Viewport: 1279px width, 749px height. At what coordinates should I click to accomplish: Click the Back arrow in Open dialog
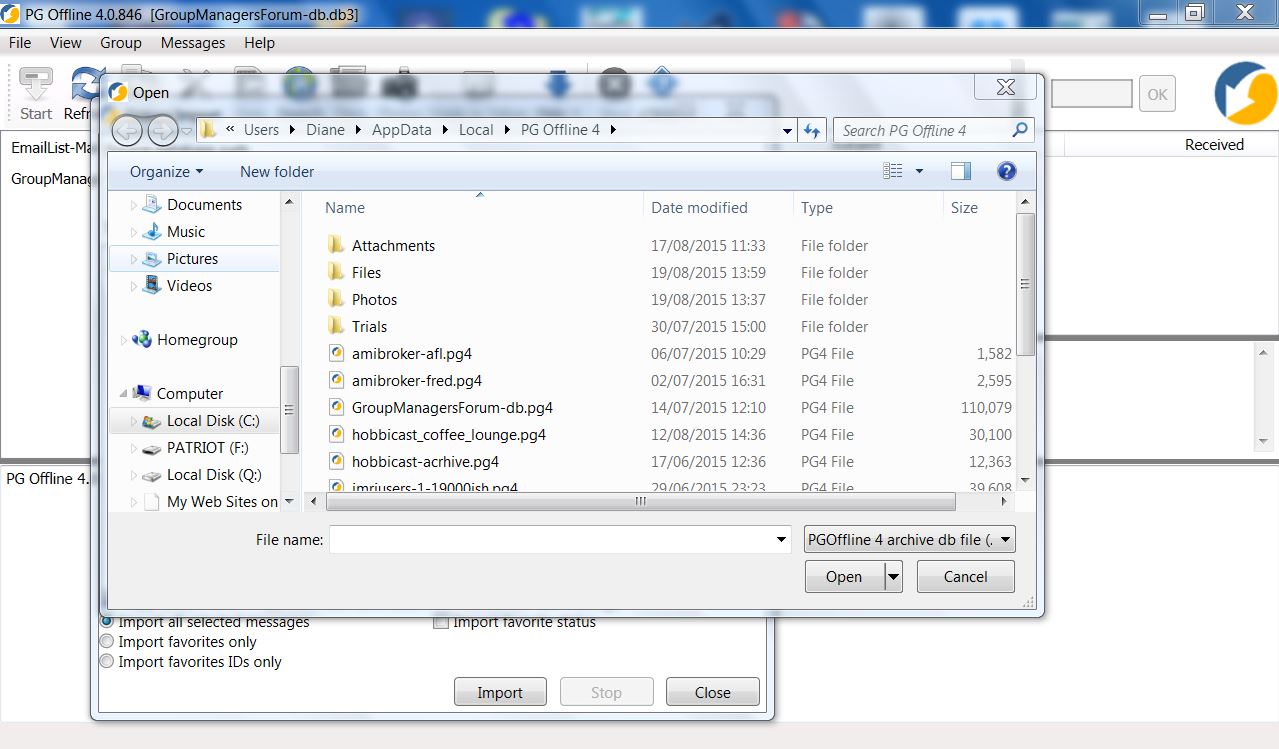(127, 130)
